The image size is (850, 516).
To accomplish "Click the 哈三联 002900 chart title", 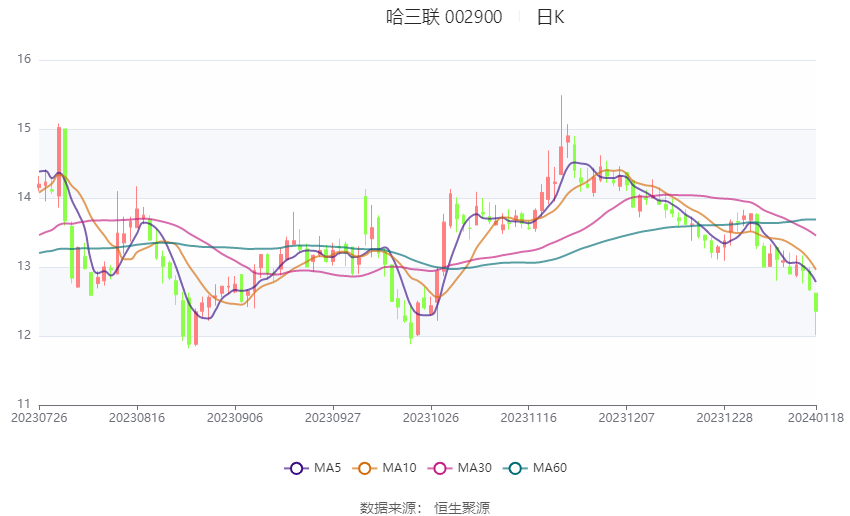I will pos(444,17).
